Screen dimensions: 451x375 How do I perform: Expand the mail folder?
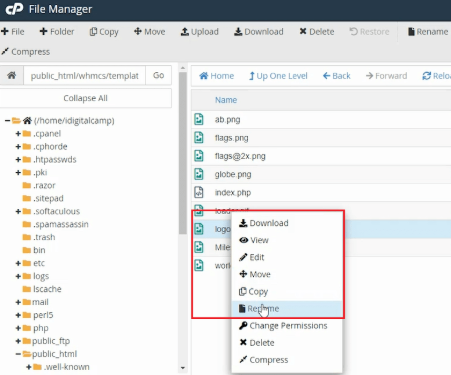click(18, 302)
